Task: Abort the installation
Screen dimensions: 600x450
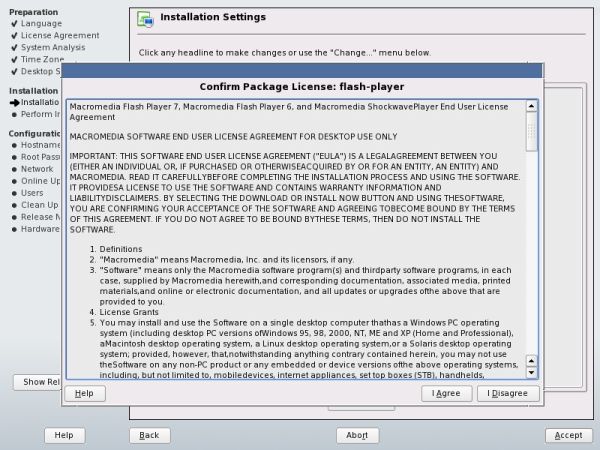Action: pos(357,435)
